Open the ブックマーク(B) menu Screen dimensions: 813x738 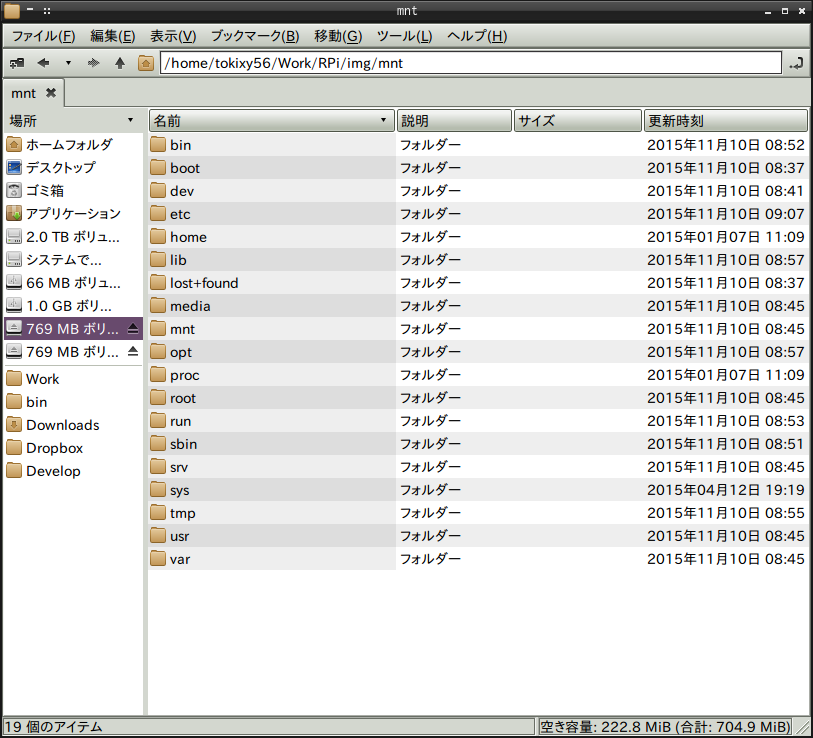(255, 36)
